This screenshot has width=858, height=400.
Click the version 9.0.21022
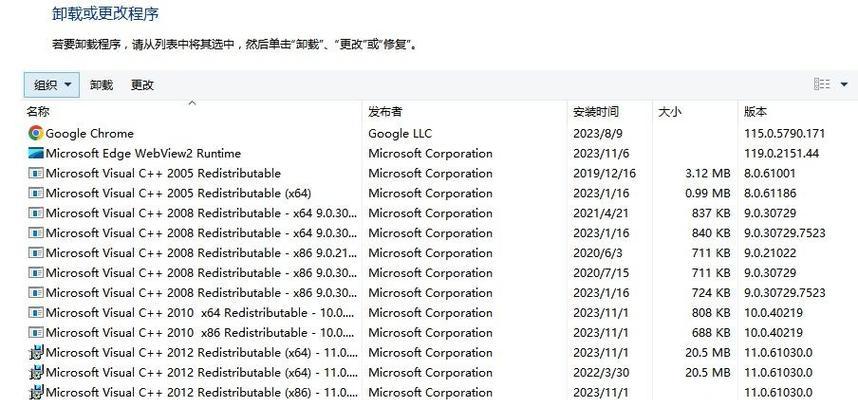coord(770,253)
